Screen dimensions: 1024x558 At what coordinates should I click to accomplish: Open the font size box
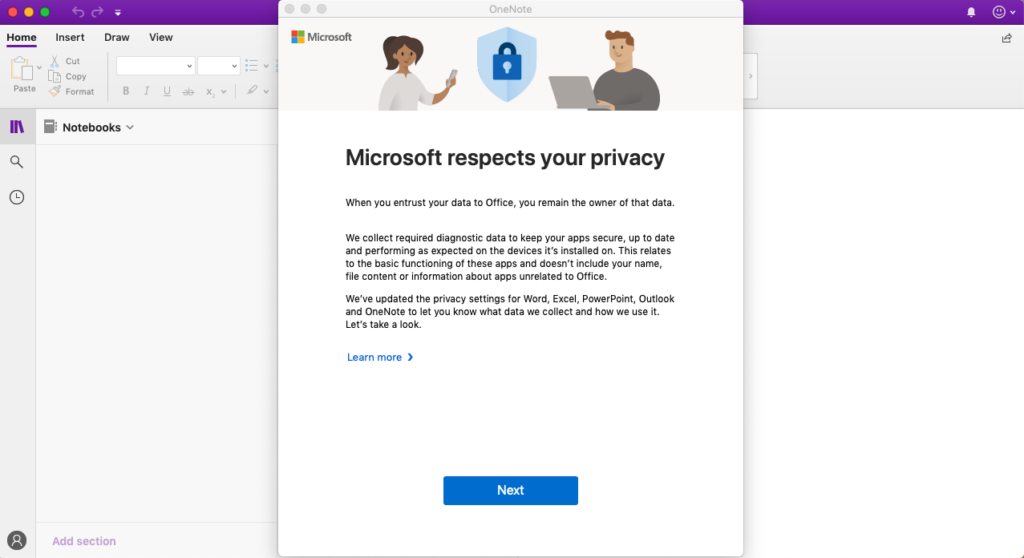click(x=218, y=66)
